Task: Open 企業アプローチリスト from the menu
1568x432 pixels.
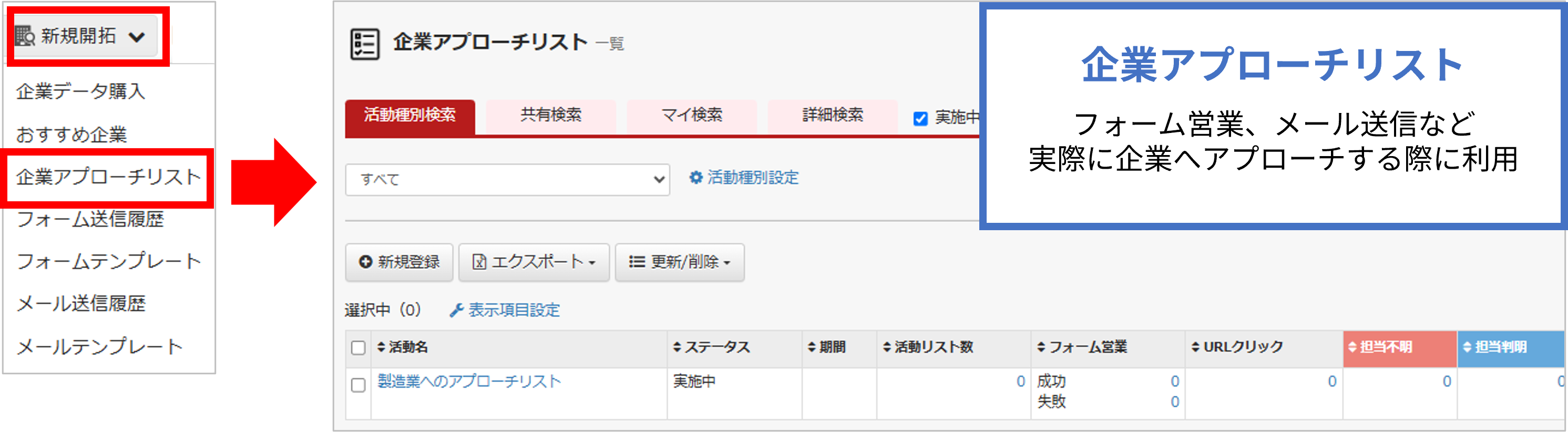Action: pos(108,177)
